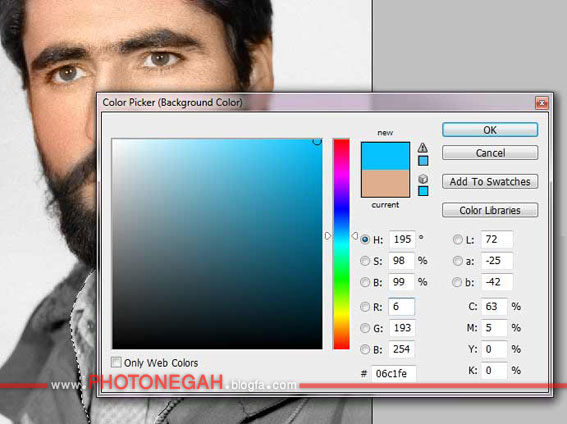Image resolution: width=567 pixels, height=424 pixels.
Task: Click the vertical hue spectrum slider
Action: click(x=341, y=244)
